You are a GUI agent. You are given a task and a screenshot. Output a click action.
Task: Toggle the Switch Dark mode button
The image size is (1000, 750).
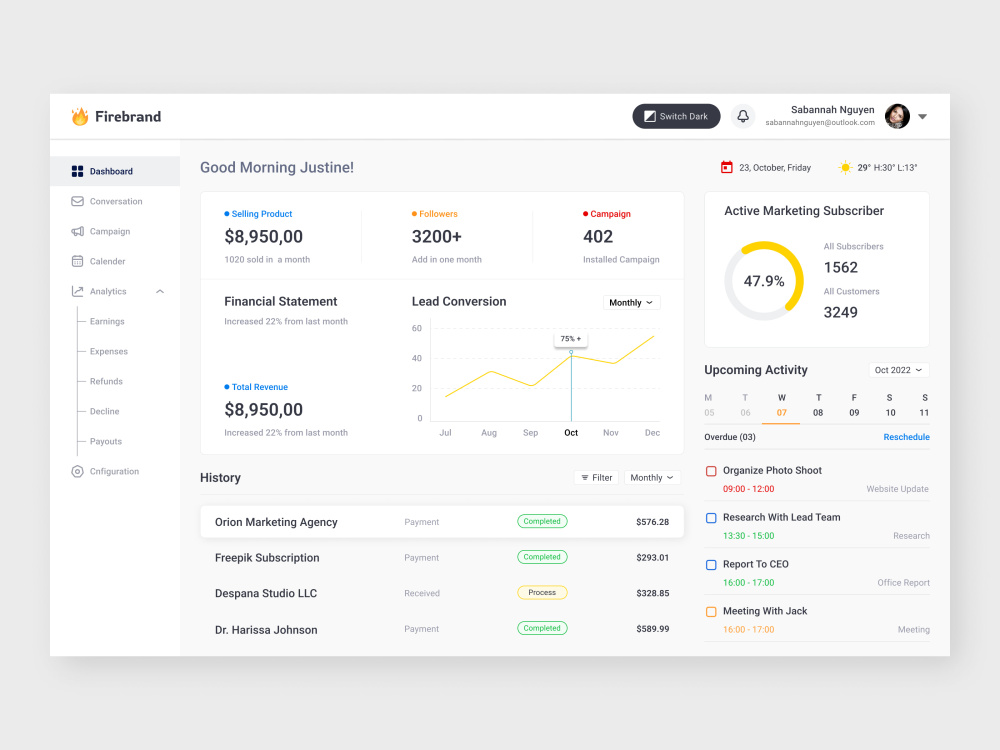(x=676, y=116)
